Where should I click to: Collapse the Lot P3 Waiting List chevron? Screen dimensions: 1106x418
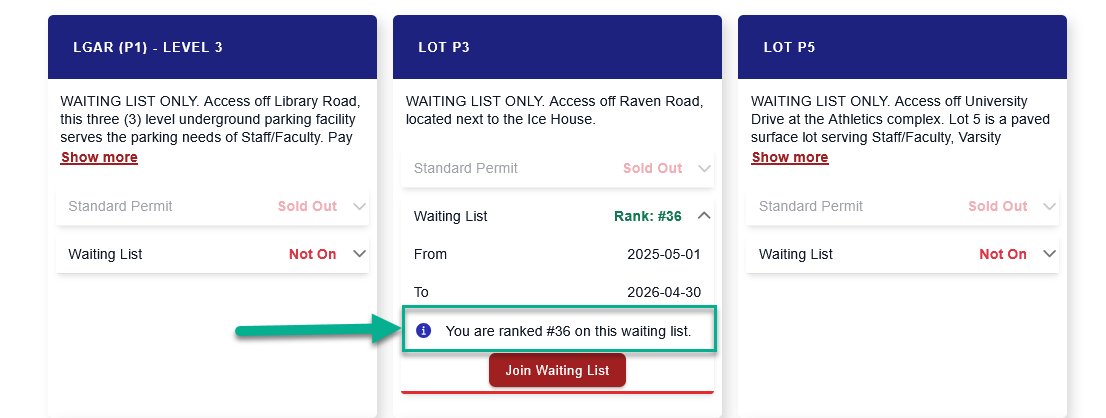703,216
